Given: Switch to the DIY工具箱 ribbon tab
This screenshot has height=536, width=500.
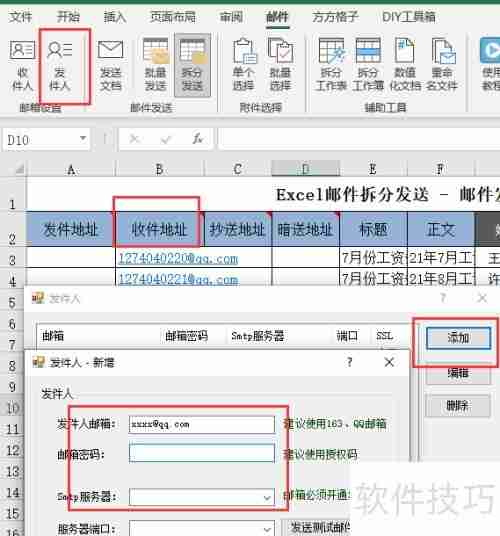Looking at the screenshot, I should (408, 16).
